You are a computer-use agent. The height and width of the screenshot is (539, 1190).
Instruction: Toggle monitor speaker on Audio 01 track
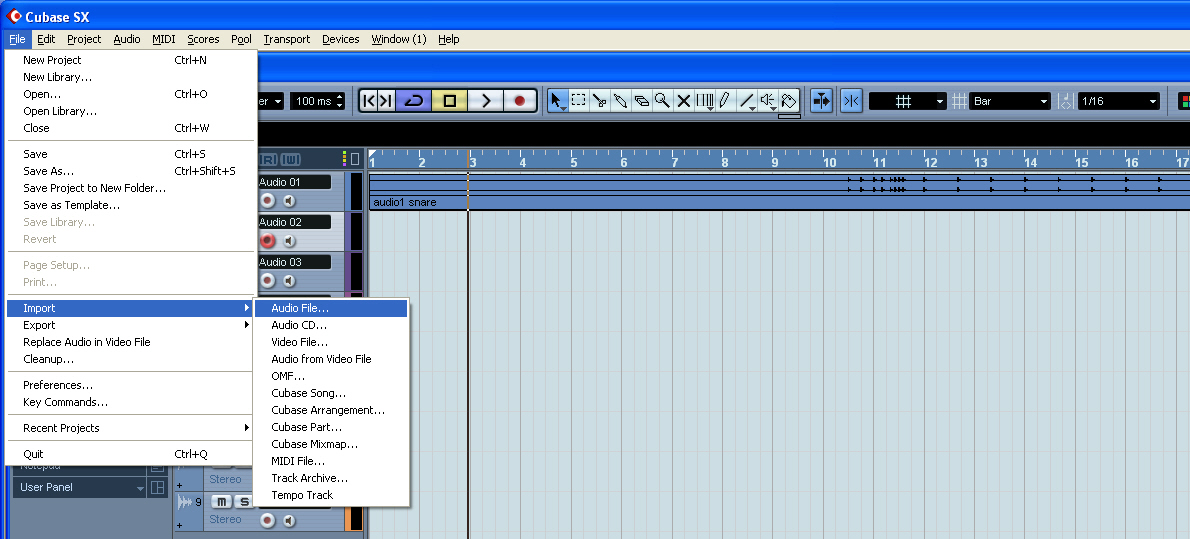point(288,201)
